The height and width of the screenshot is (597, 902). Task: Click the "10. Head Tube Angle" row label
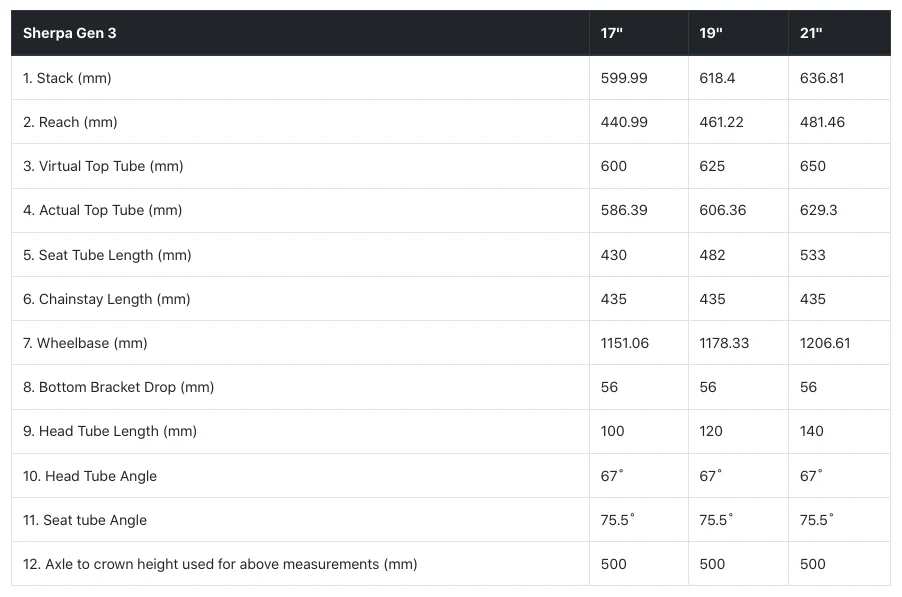[x=90, y=476]
